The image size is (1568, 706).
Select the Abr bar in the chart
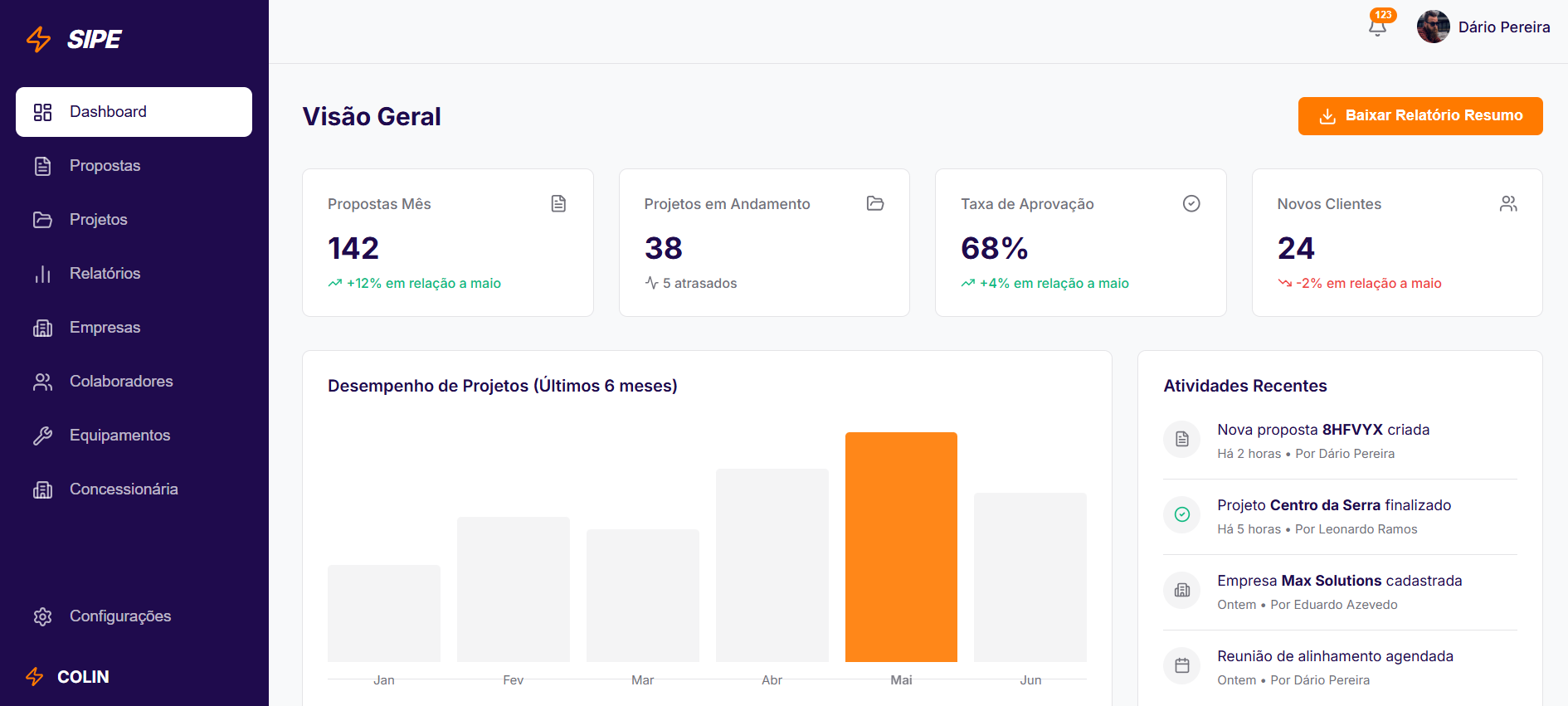pyautogui.click(x=772, y=565)
